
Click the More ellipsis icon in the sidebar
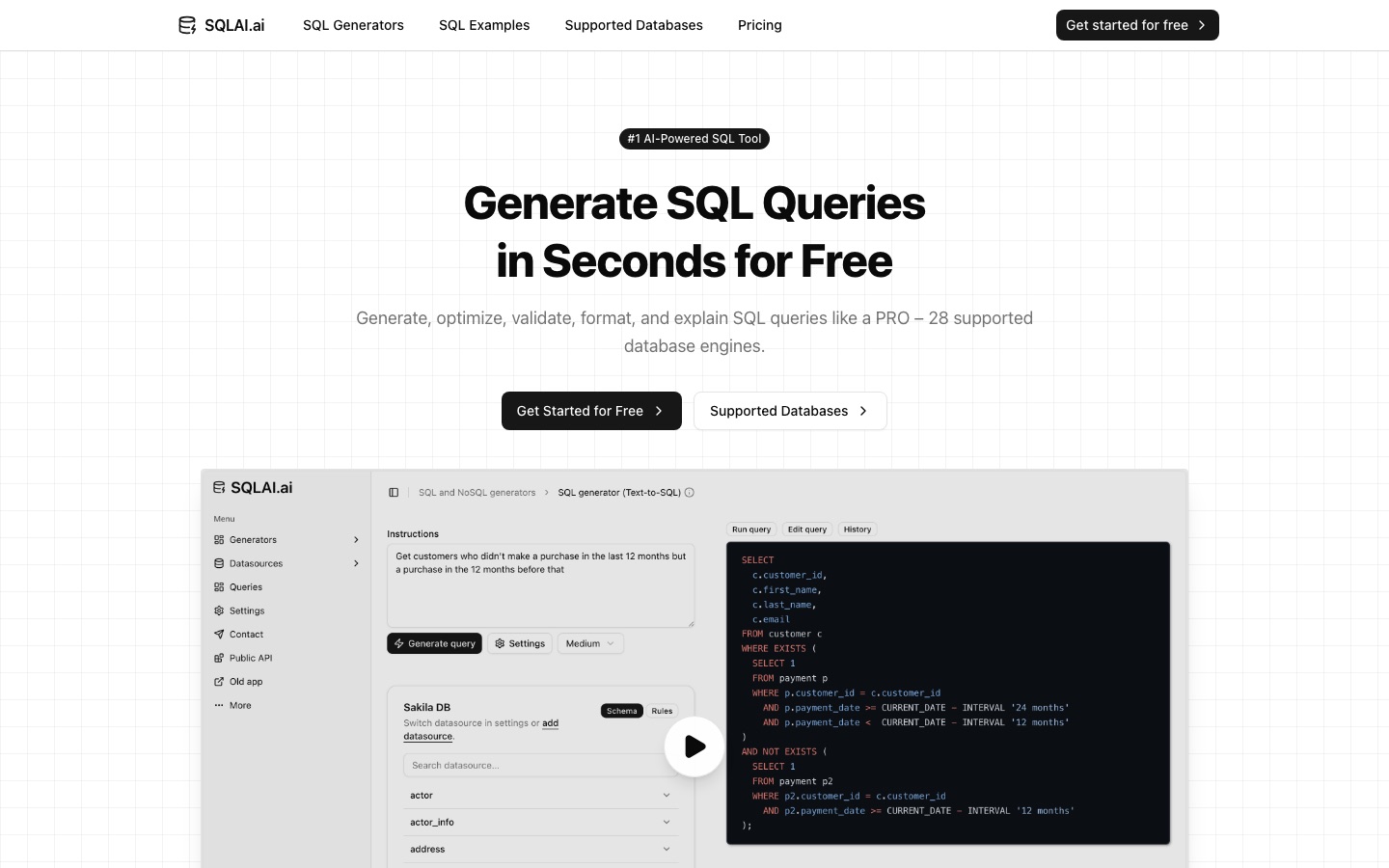click(219, 705)
